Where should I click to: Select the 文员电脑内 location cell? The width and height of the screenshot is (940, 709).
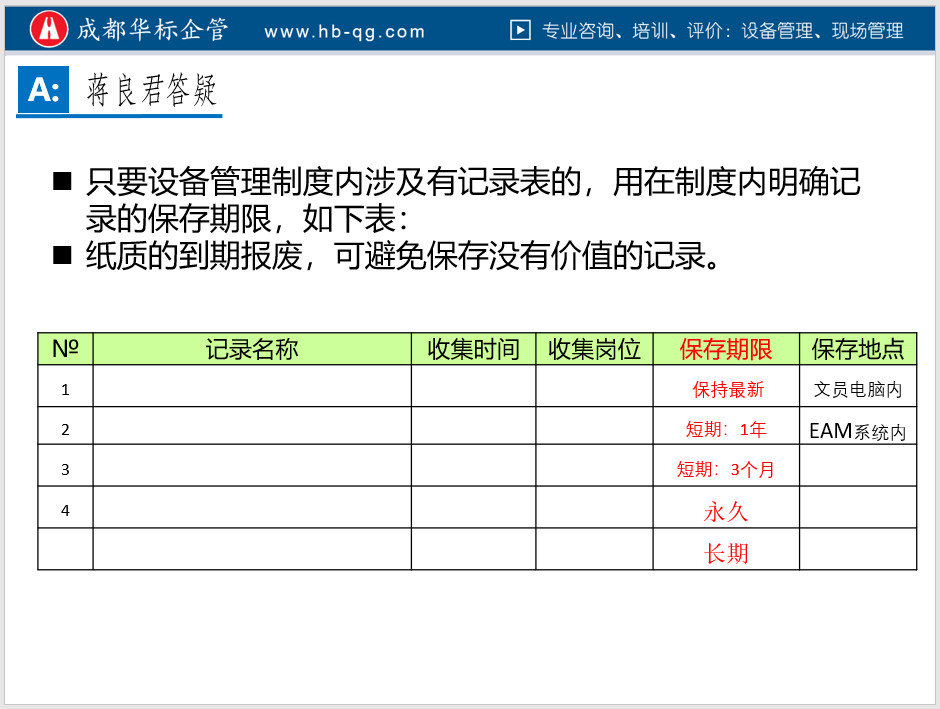(x=858, y=389)
